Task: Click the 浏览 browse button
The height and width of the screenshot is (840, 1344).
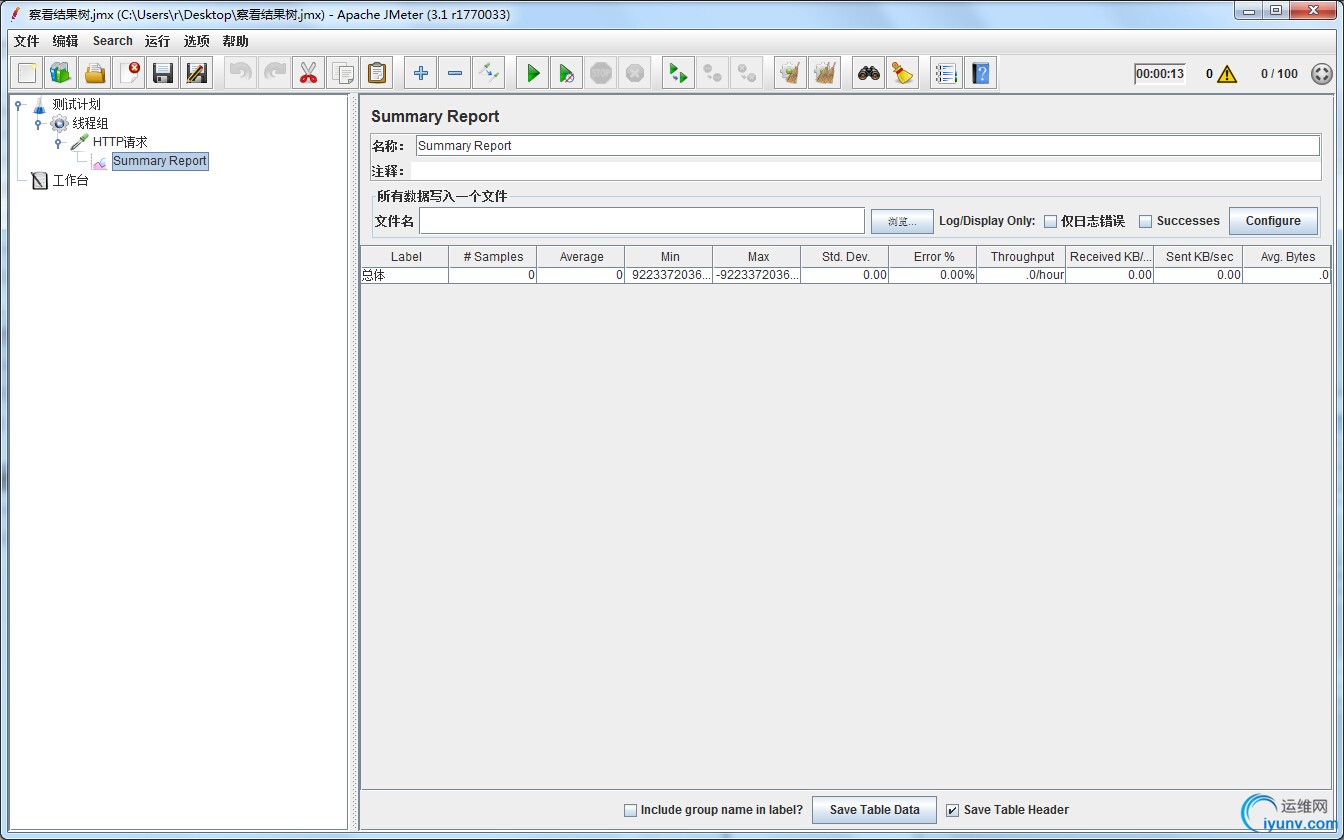Action: click(x=902, y=221)
